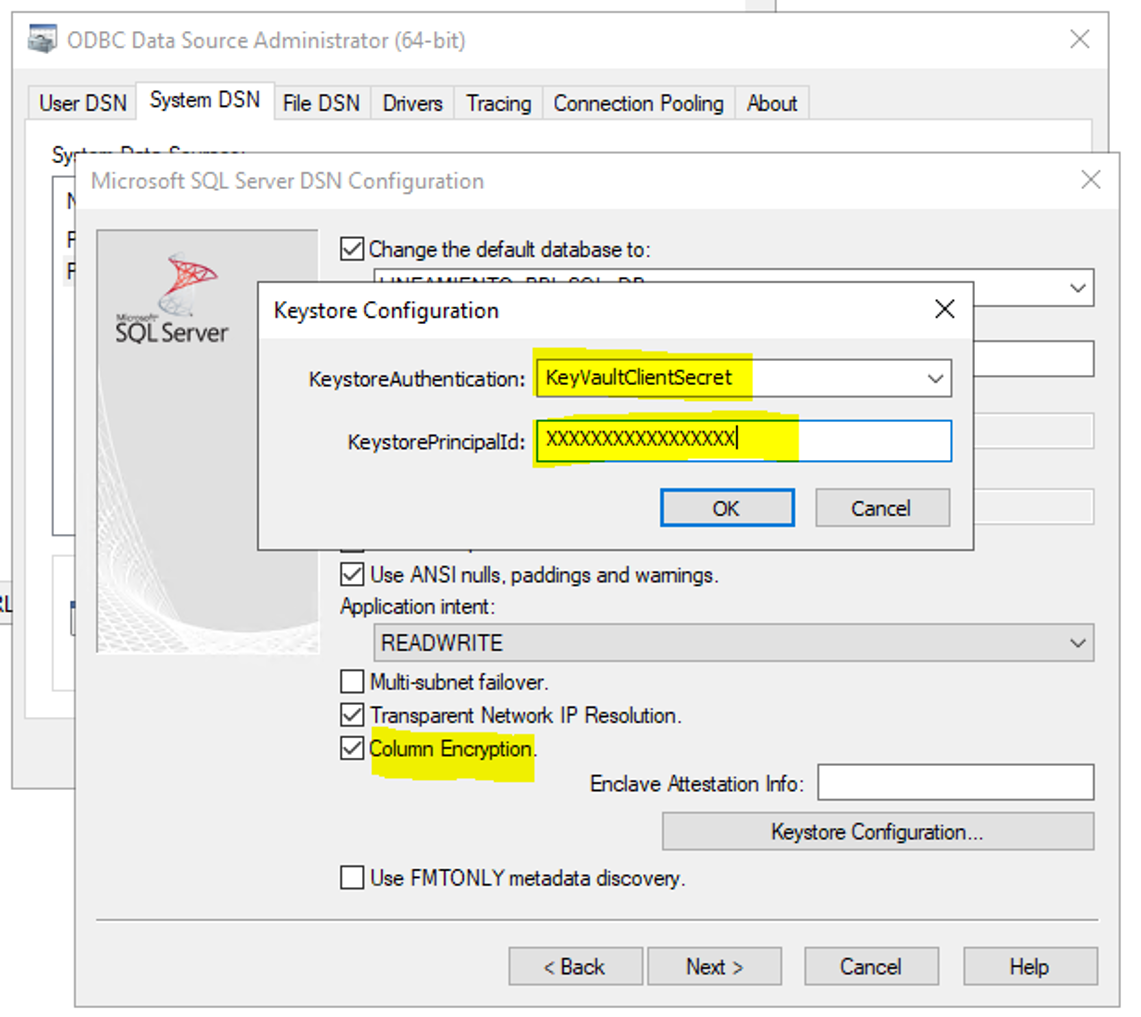Switch to the Connection Pooling tab

pos(638,103)
